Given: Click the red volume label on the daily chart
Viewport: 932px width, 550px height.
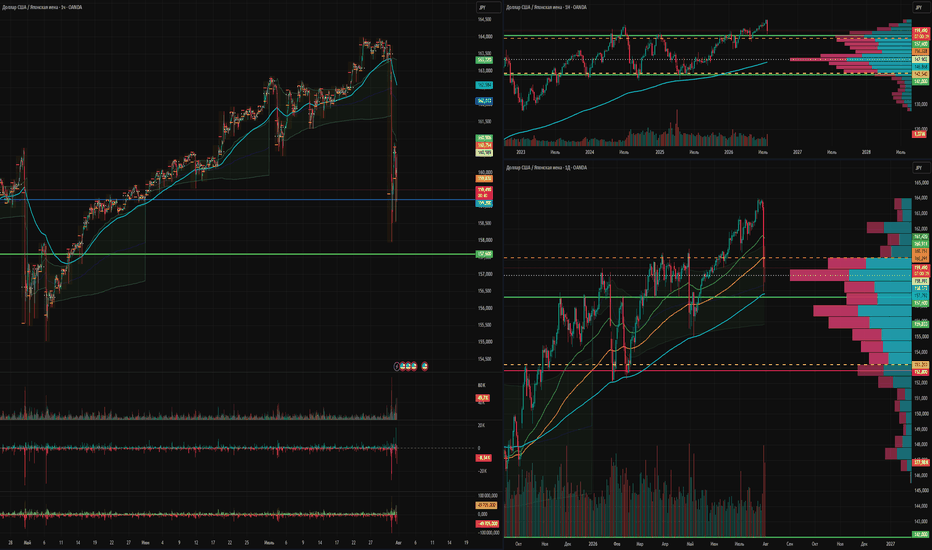Looking at the screenshot, I should click(921, 462).
